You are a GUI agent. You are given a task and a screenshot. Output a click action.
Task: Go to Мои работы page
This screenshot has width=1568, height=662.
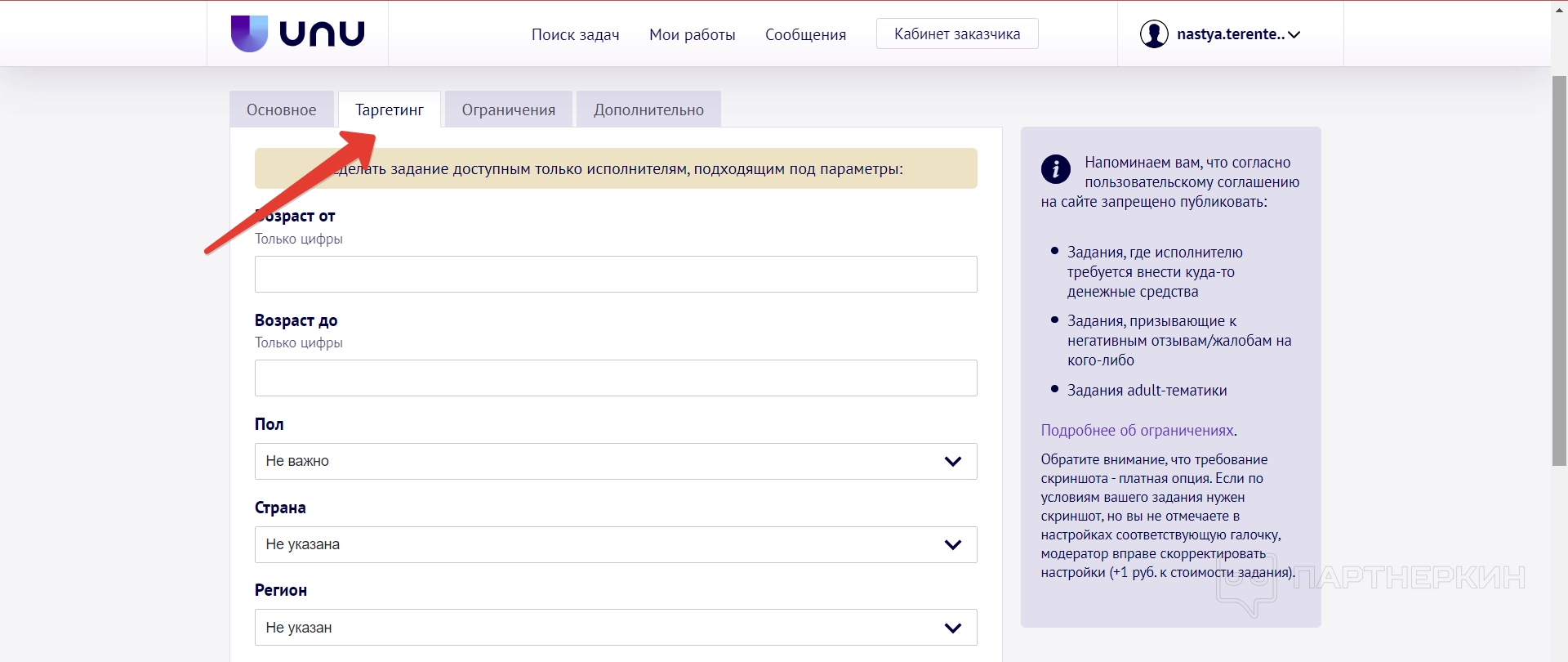pyautogui.click(x=692, y=34)
